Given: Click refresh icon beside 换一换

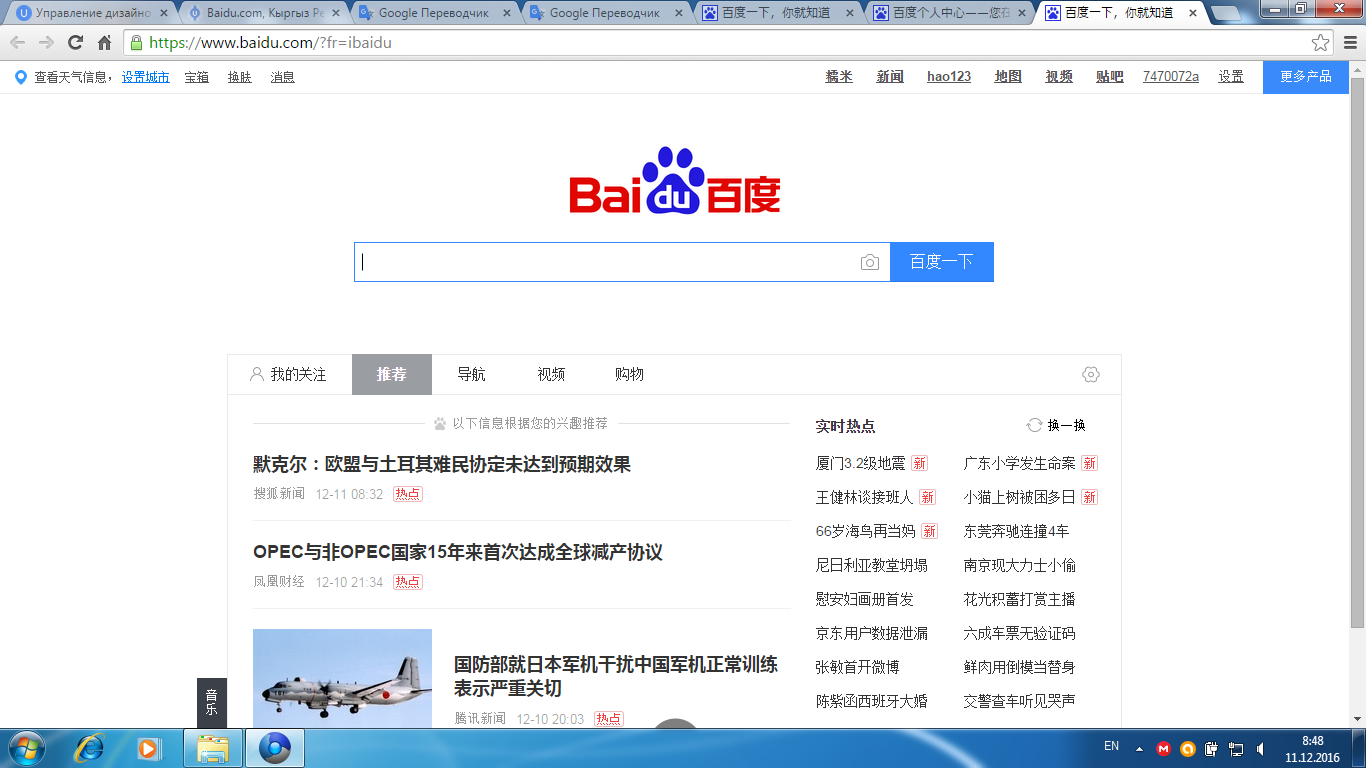Looking at the screenshot, I should point(1034,425).
